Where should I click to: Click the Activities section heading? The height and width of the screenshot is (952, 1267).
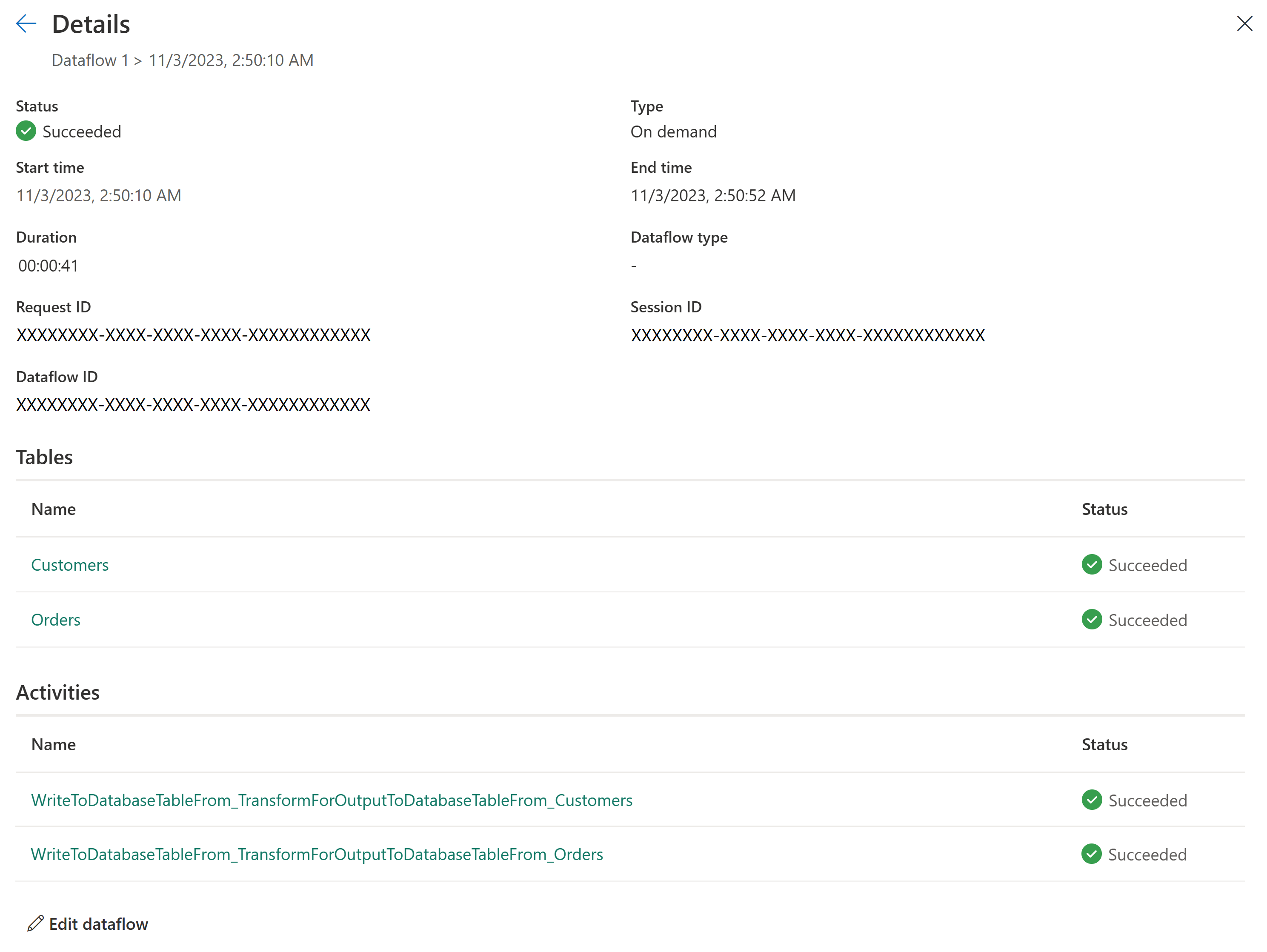pos(58,692)
